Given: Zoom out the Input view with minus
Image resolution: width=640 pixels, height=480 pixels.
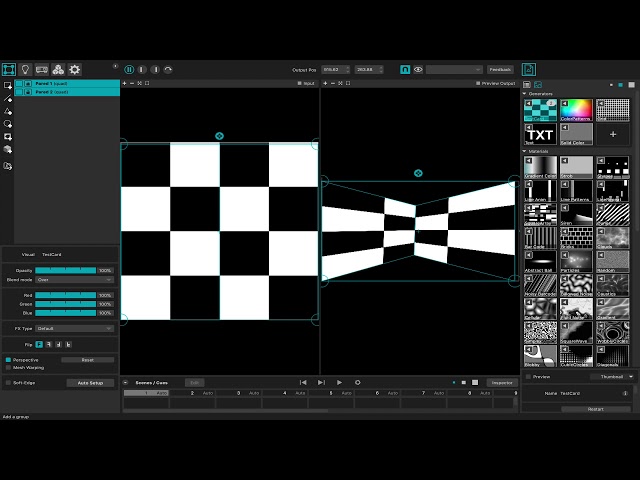Looking at the screenshot, I should click(132, 83).
